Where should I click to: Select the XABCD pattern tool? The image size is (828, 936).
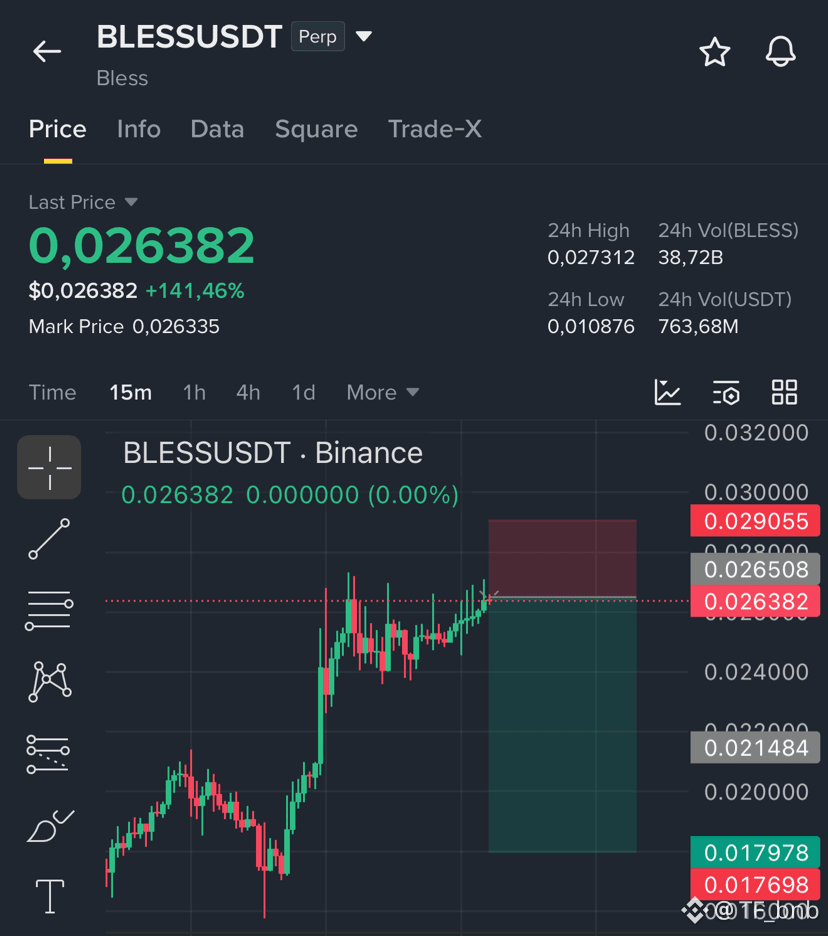pos(50,681)
